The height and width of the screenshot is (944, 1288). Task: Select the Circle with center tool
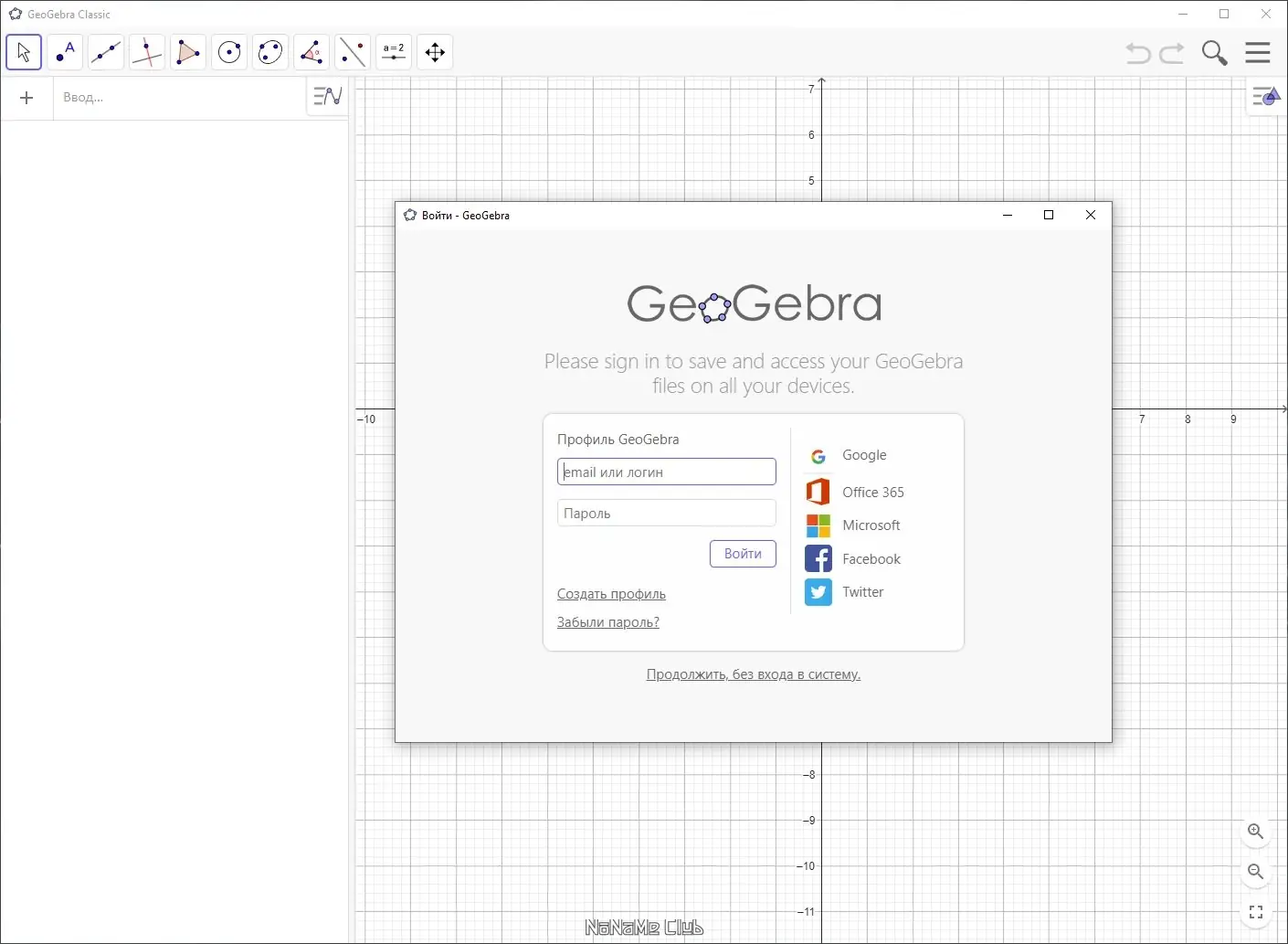[x=229, y=52]
